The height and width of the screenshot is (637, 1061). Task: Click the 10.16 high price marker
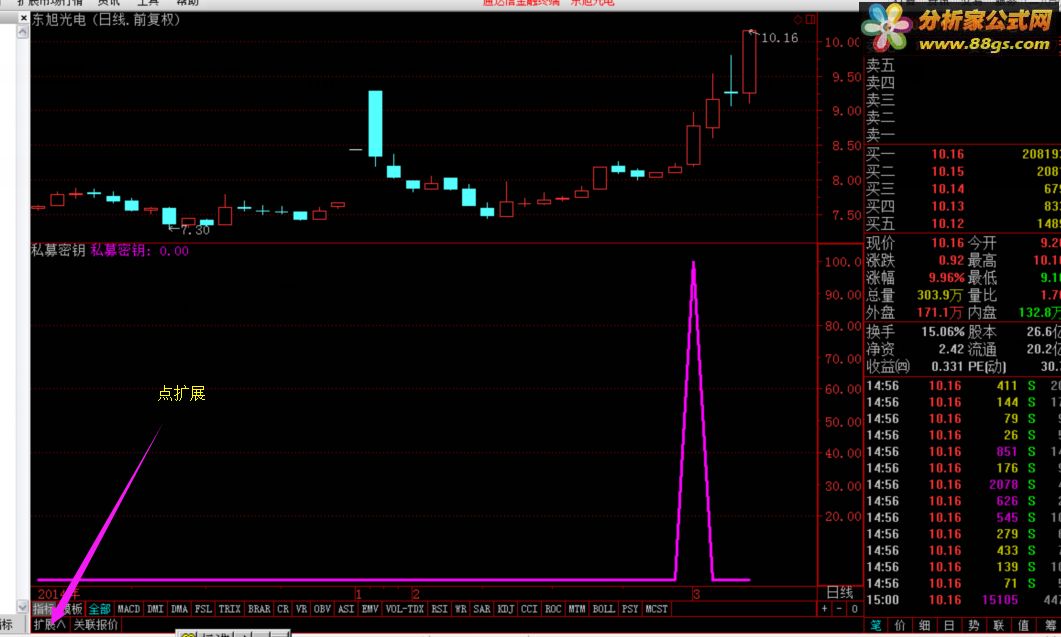coord(780,38)
